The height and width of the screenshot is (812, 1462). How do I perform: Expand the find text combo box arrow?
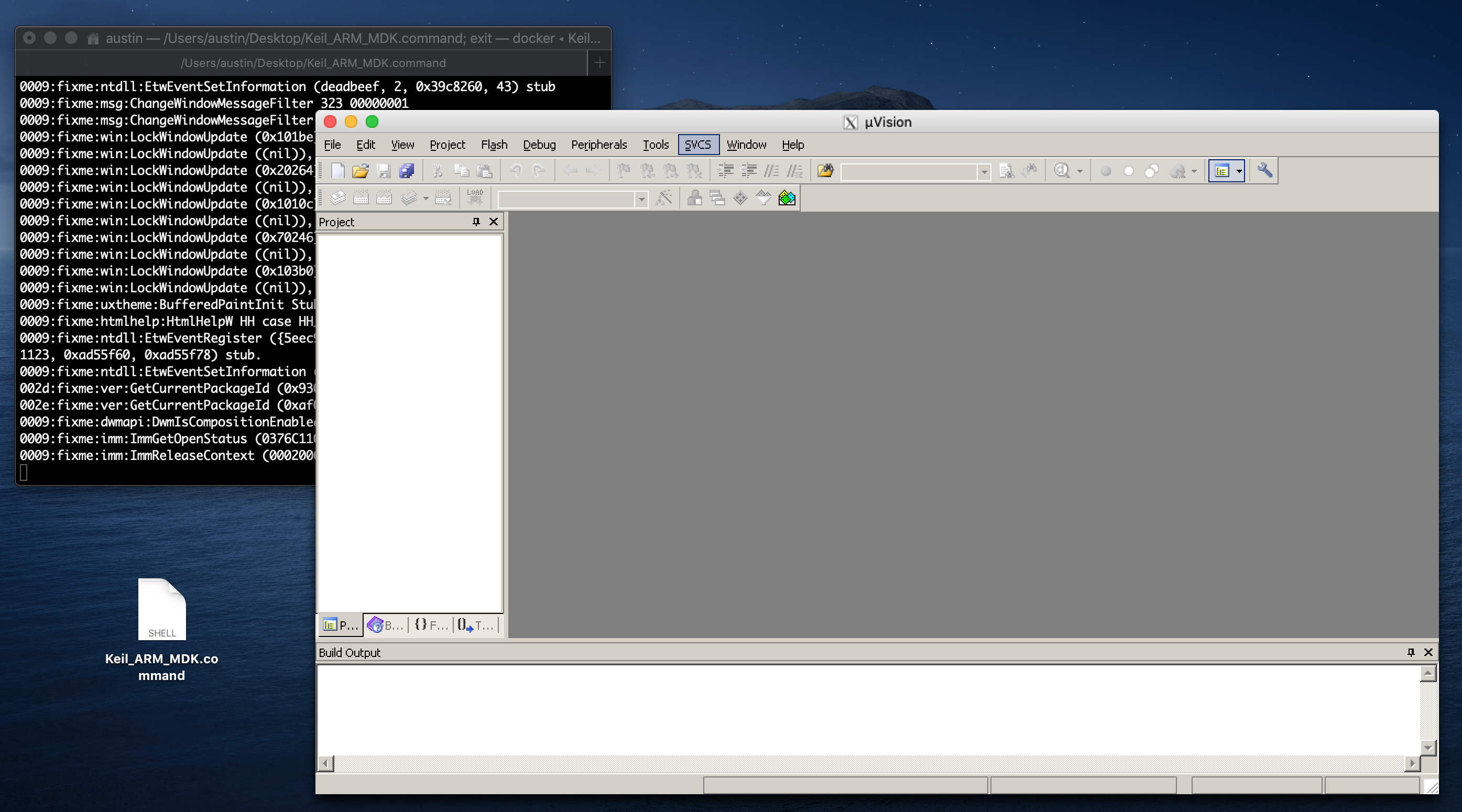[x=984, y=171]
